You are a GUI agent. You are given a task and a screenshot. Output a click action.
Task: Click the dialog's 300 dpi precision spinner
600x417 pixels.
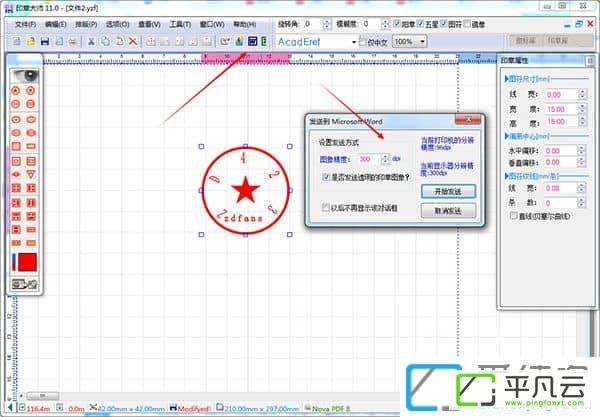point(386,159)
